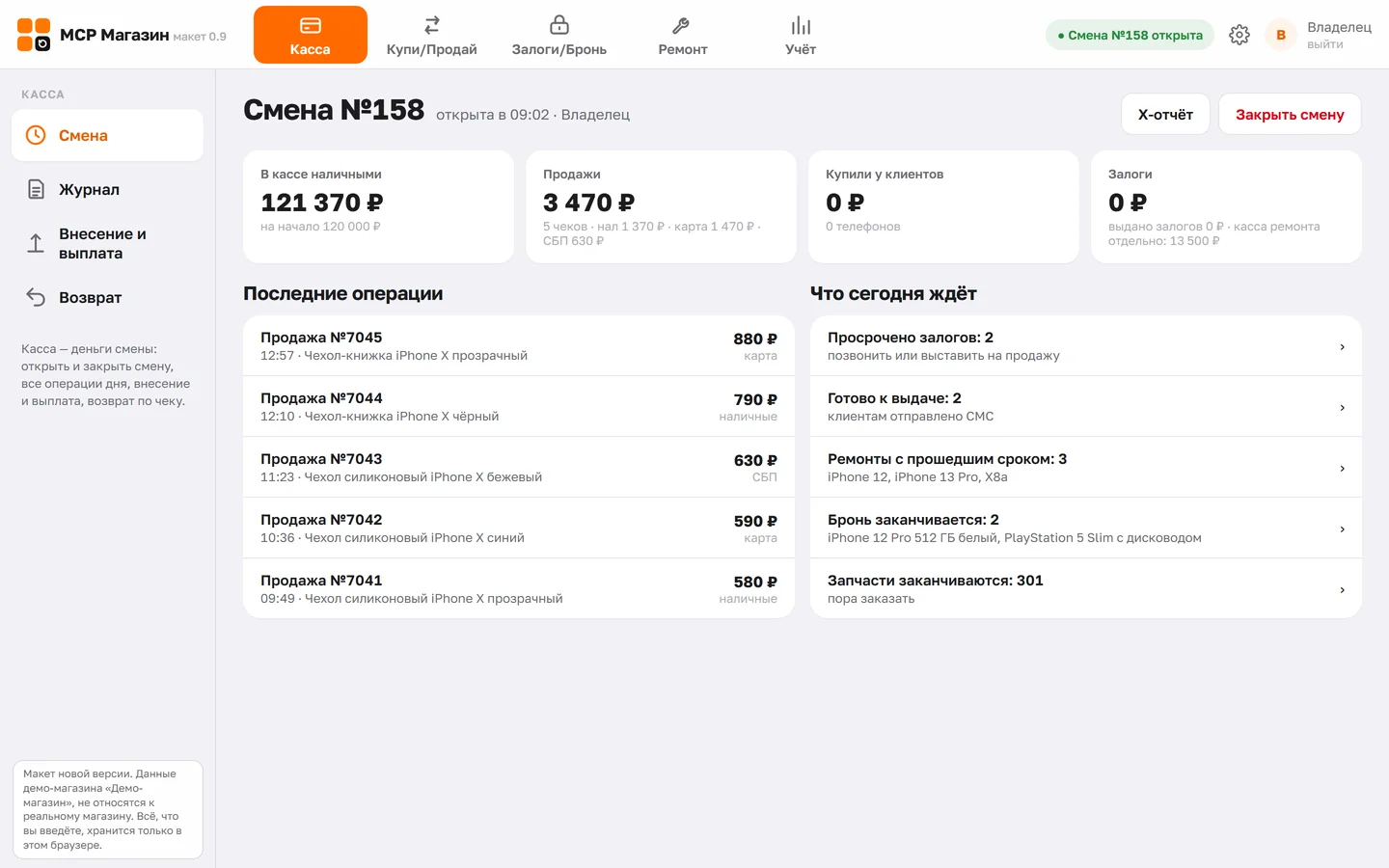
Task: Click the Купили у клиентов card
Action: point(943,206)
